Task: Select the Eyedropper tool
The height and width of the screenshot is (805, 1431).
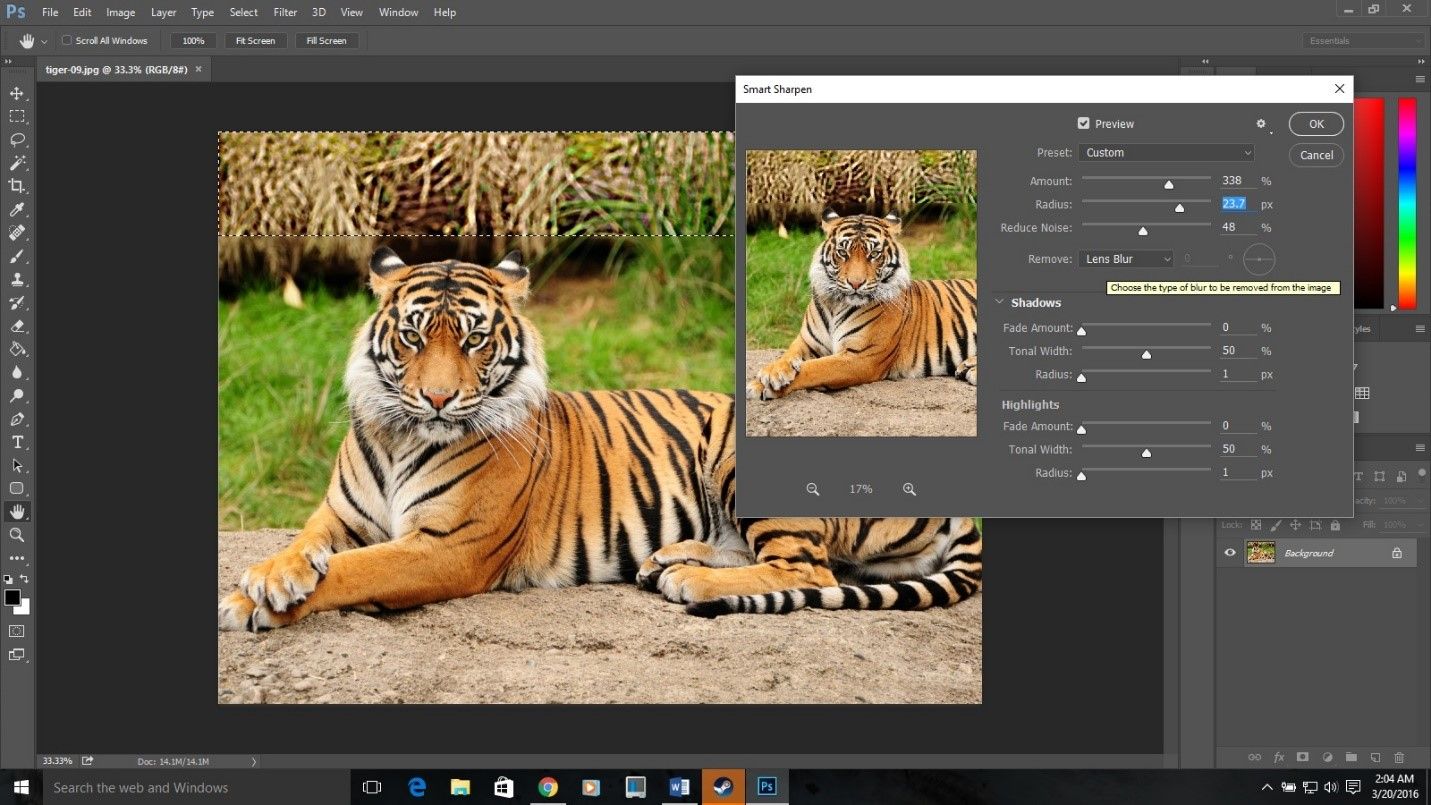Action: [15, 210]
